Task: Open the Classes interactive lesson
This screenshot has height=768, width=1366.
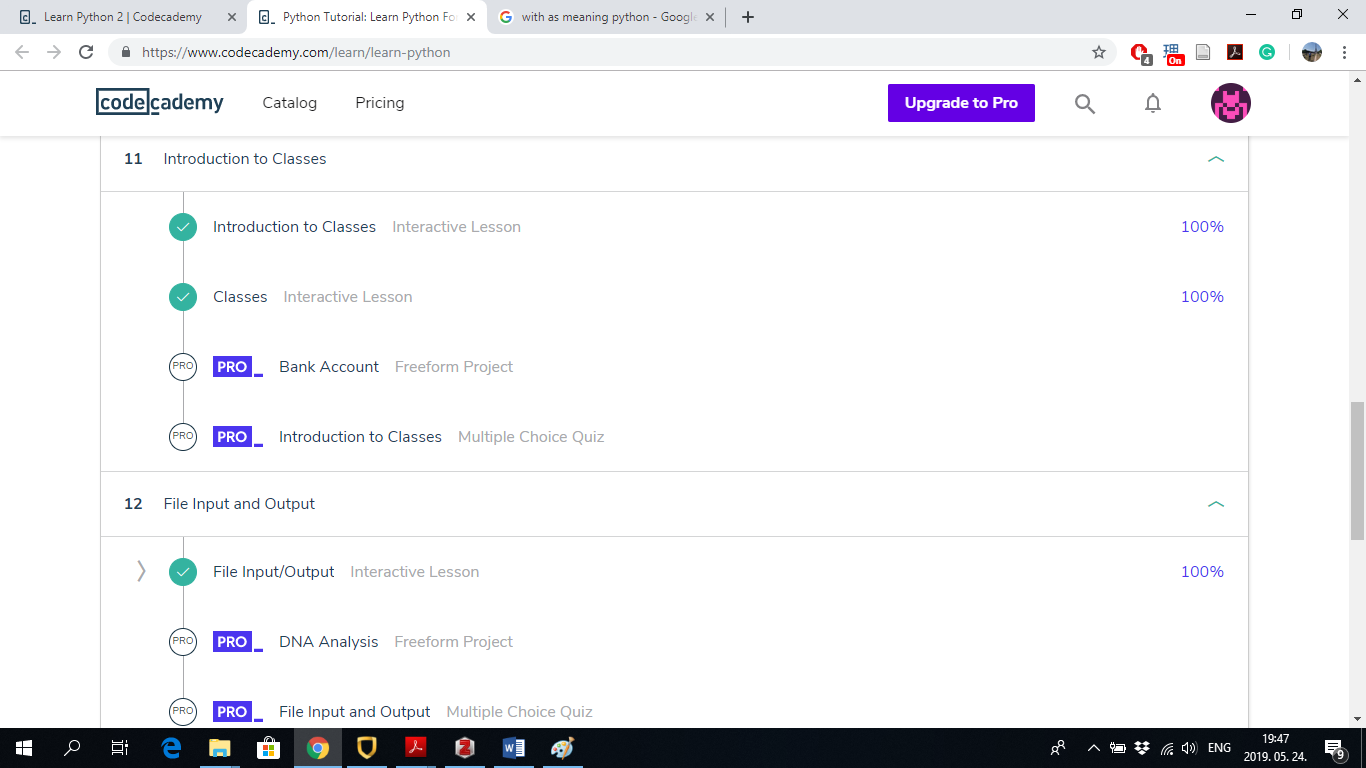Action: 240,297
